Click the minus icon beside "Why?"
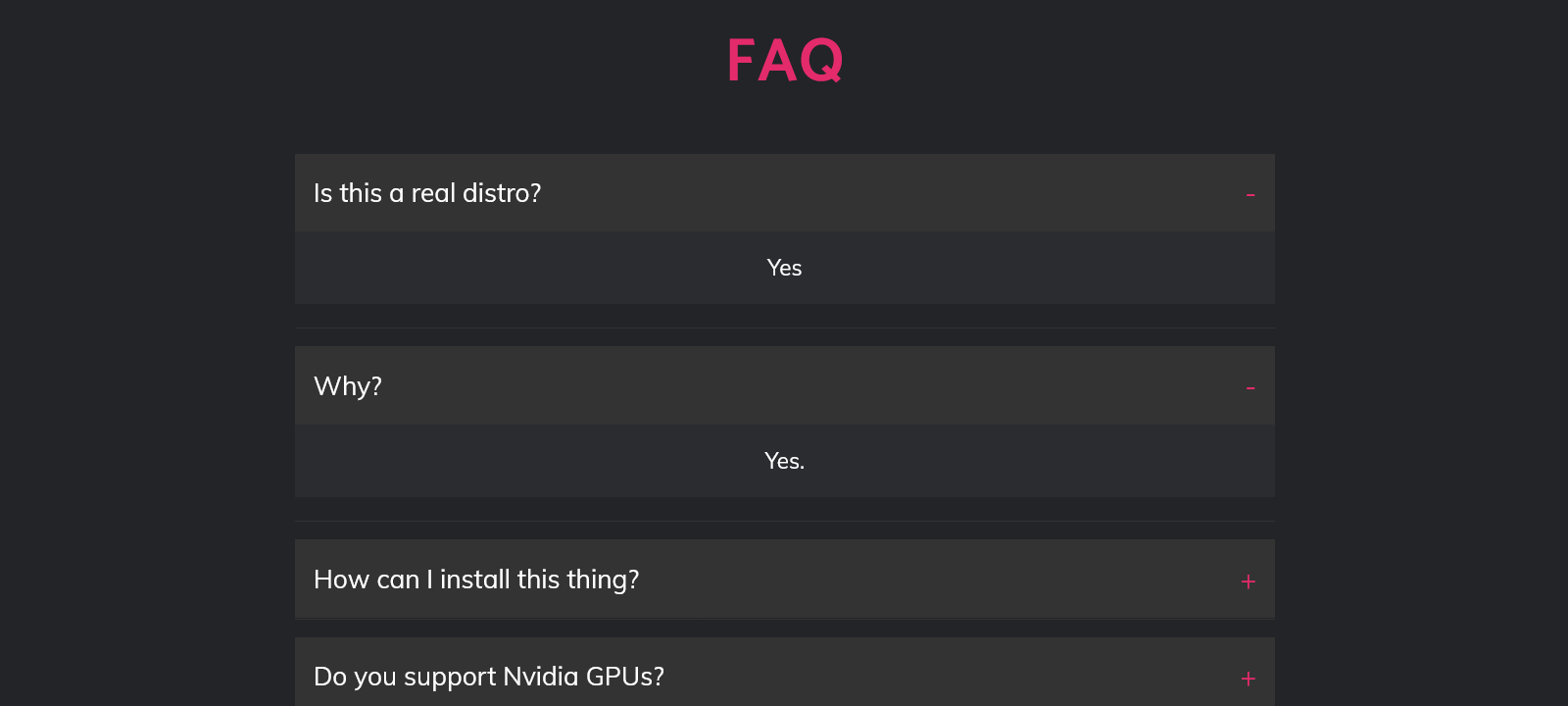Screen dimensions: 1568x706 tap(1249, 387)
